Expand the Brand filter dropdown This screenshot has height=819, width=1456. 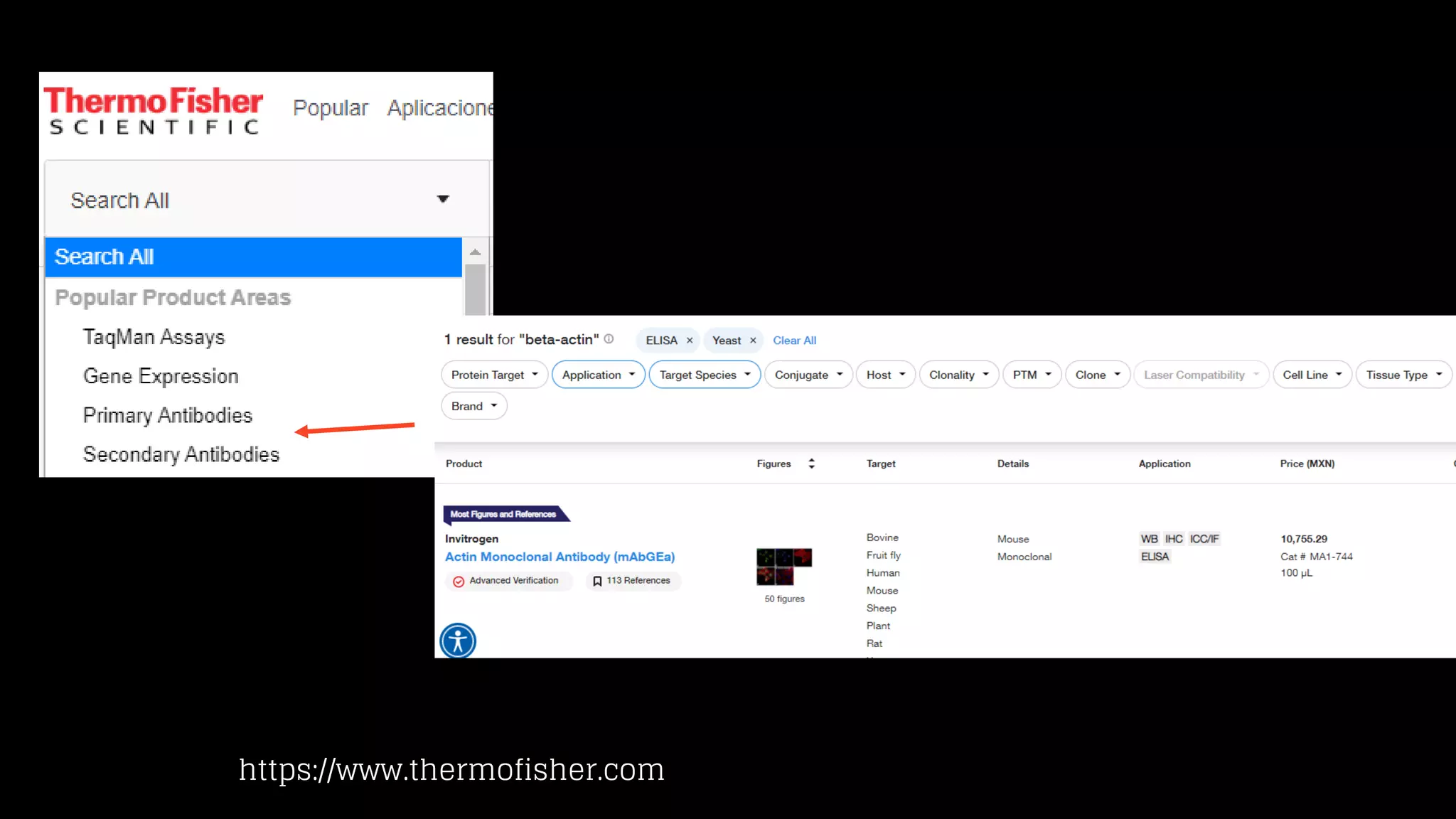(x=474, y=406)
